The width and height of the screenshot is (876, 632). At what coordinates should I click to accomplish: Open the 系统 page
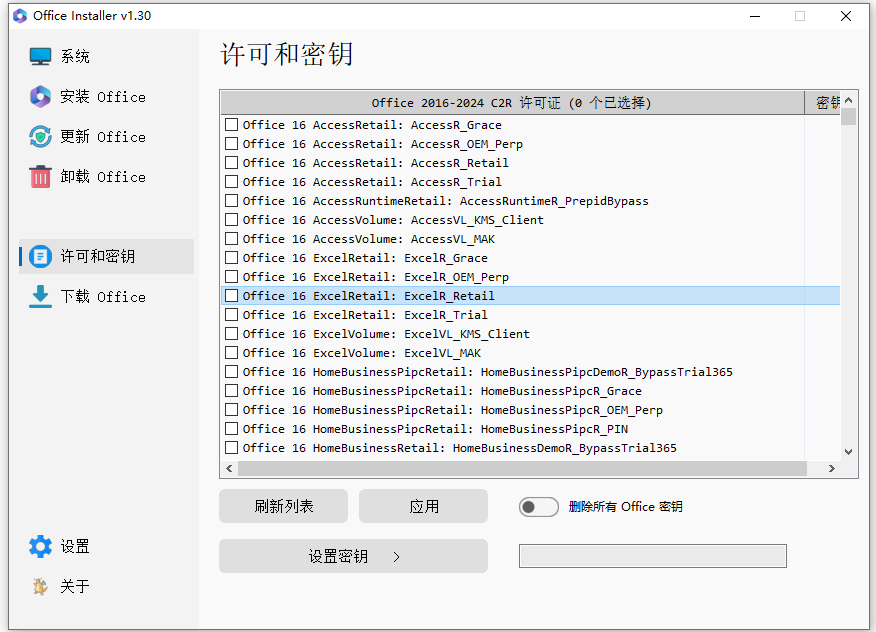106,56
